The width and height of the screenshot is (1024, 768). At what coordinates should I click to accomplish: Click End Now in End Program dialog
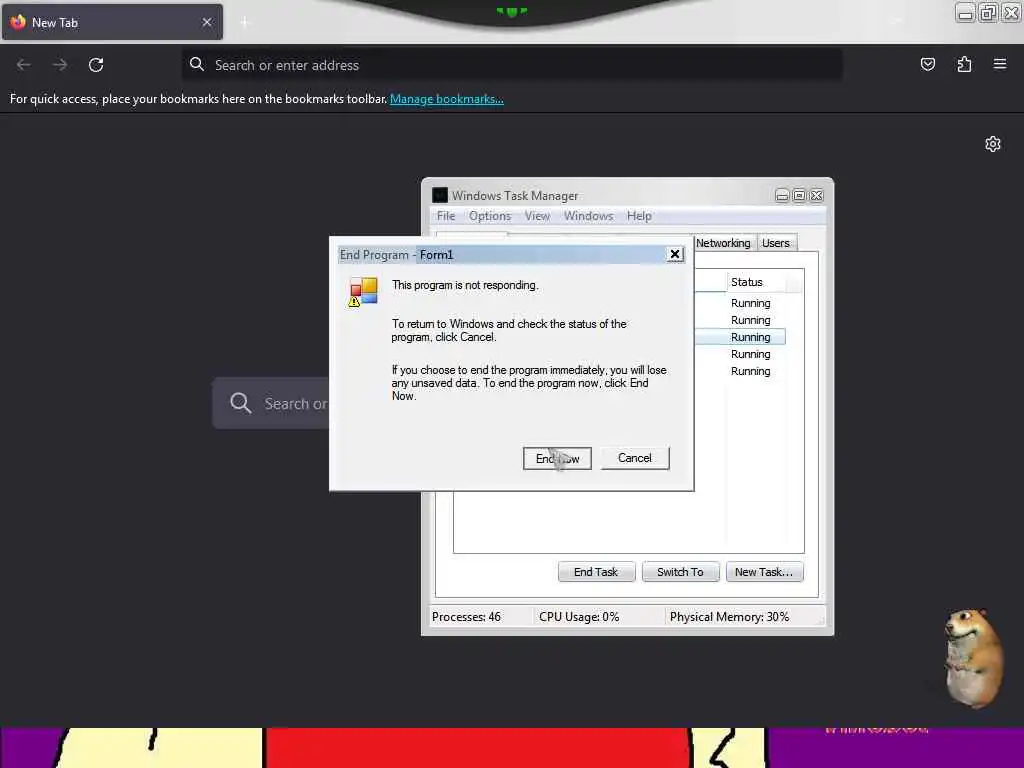point(557,458)
